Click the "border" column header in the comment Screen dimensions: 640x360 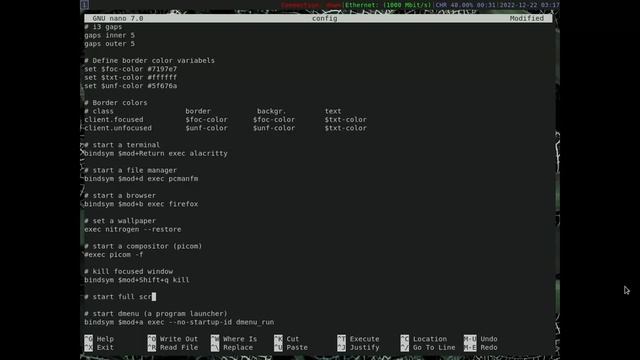198,111
